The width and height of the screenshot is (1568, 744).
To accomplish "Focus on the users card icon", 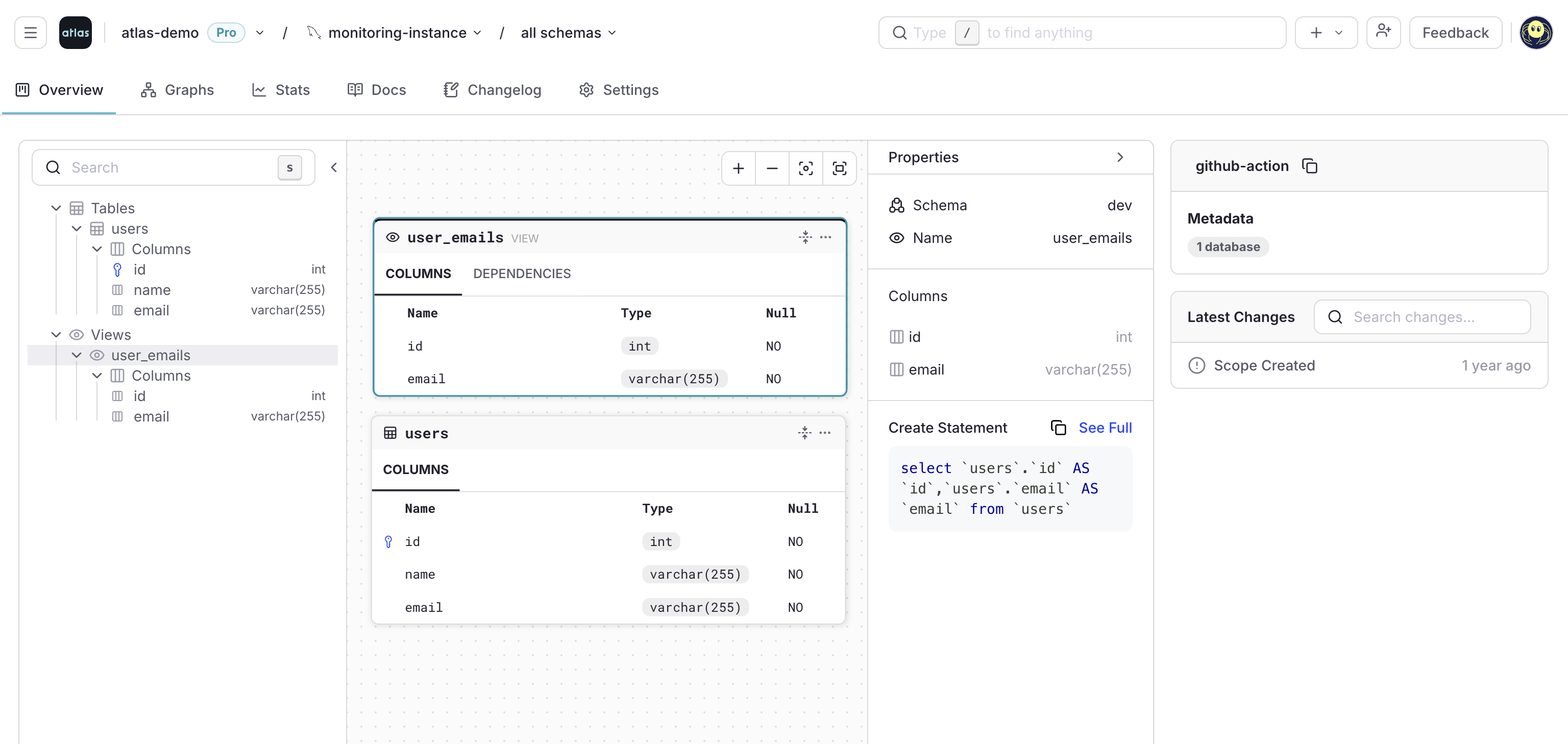I will click(x=805, y=433).
